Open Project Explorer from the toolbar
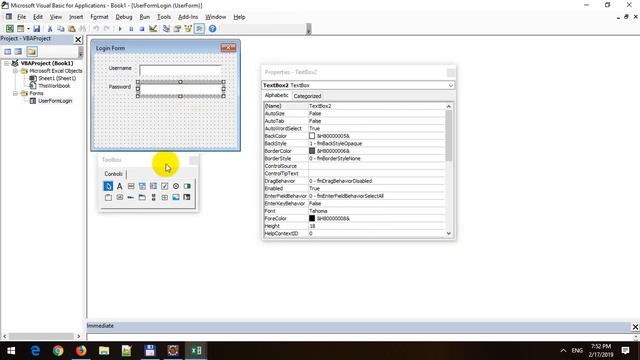This screenshot has width=640, height=360. 166,29
